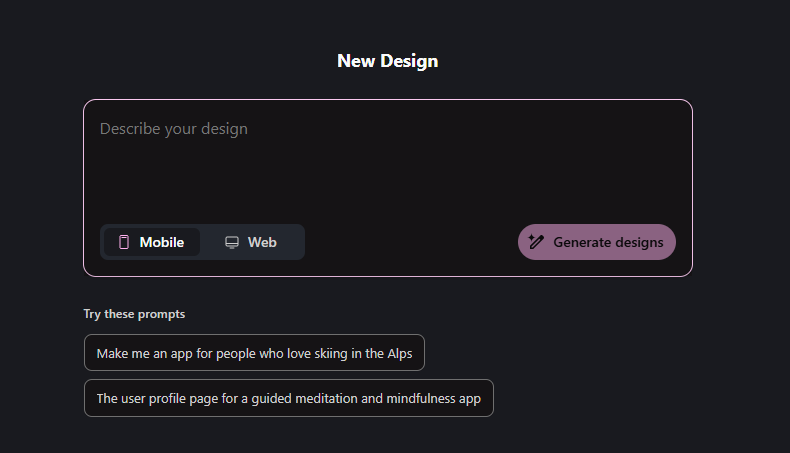Click the magic wand icon on Generate
This screenshot has height=453, width=790.
click(x=537, y=242)
